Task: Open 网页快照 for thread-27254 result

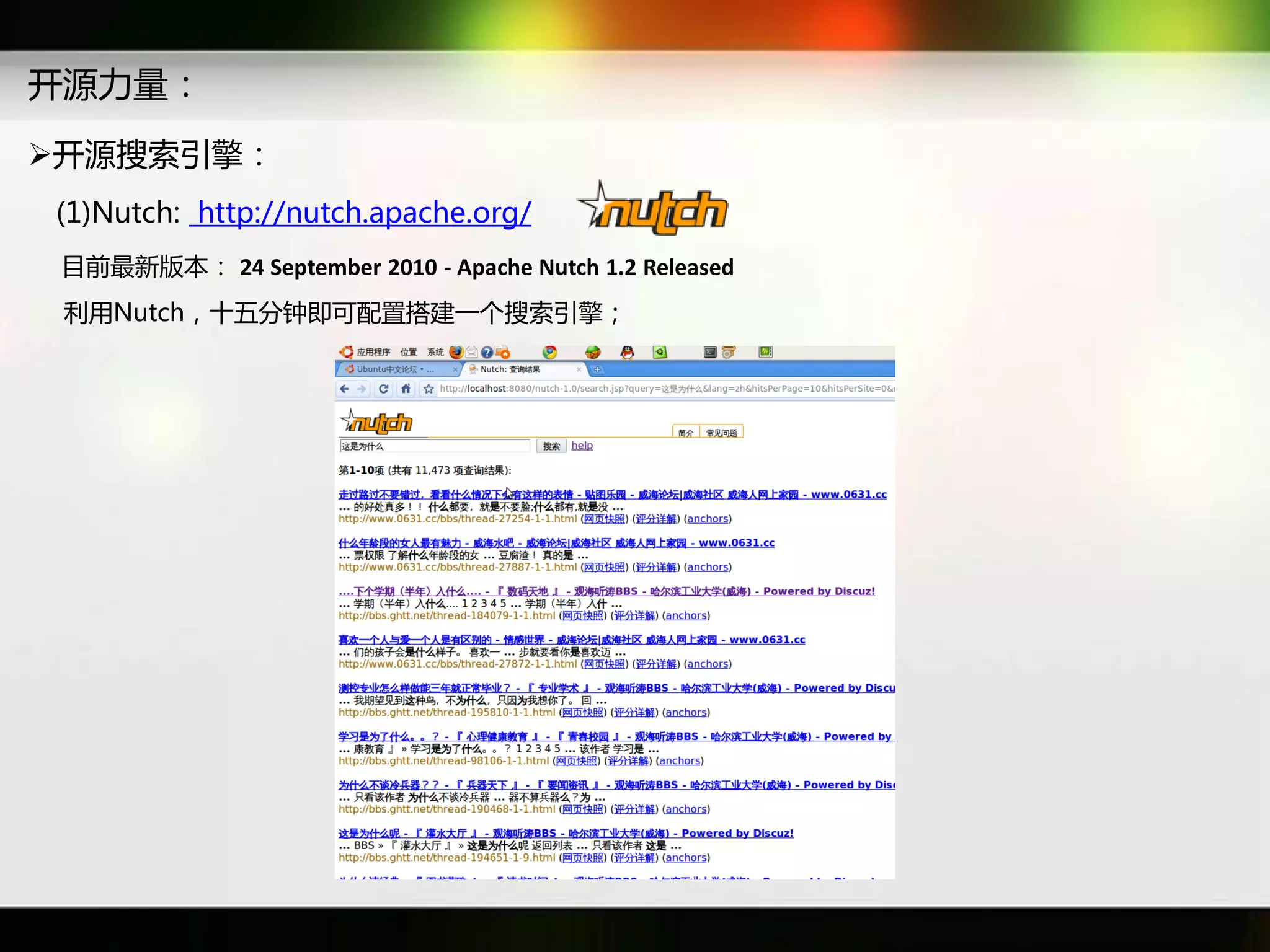Action: [x=605, y=519]
